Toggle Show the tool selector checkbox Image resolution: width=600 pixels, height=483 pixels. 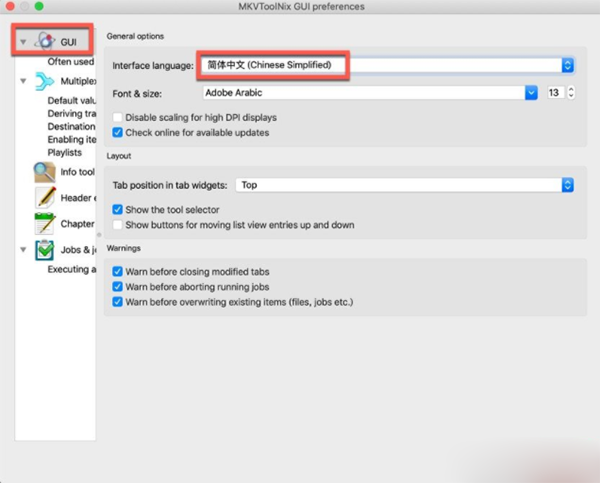[x=117, y=209]
